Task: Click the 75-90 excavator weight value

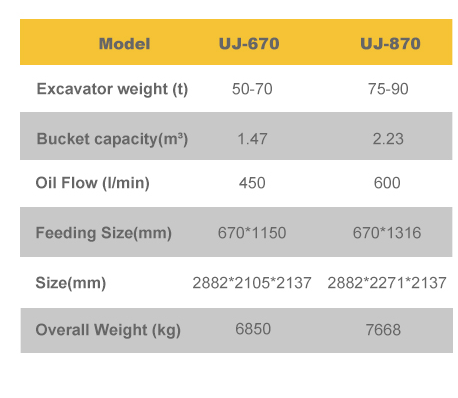Action: coord(388,89)
